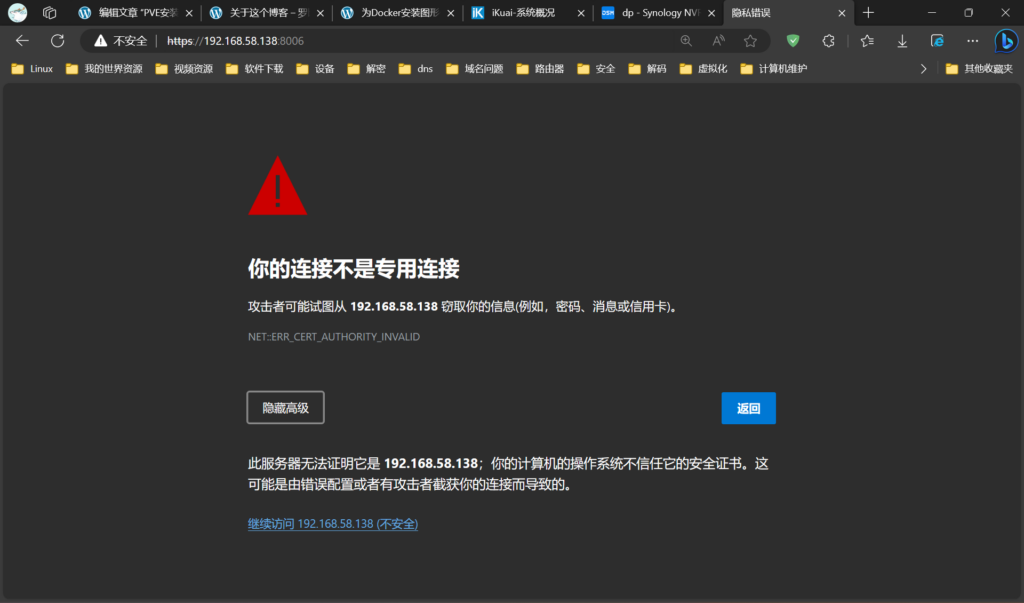Reload the page with the refresh icon
The width and height of the screenshot is (1024, 603).
(x=57, y=41)
